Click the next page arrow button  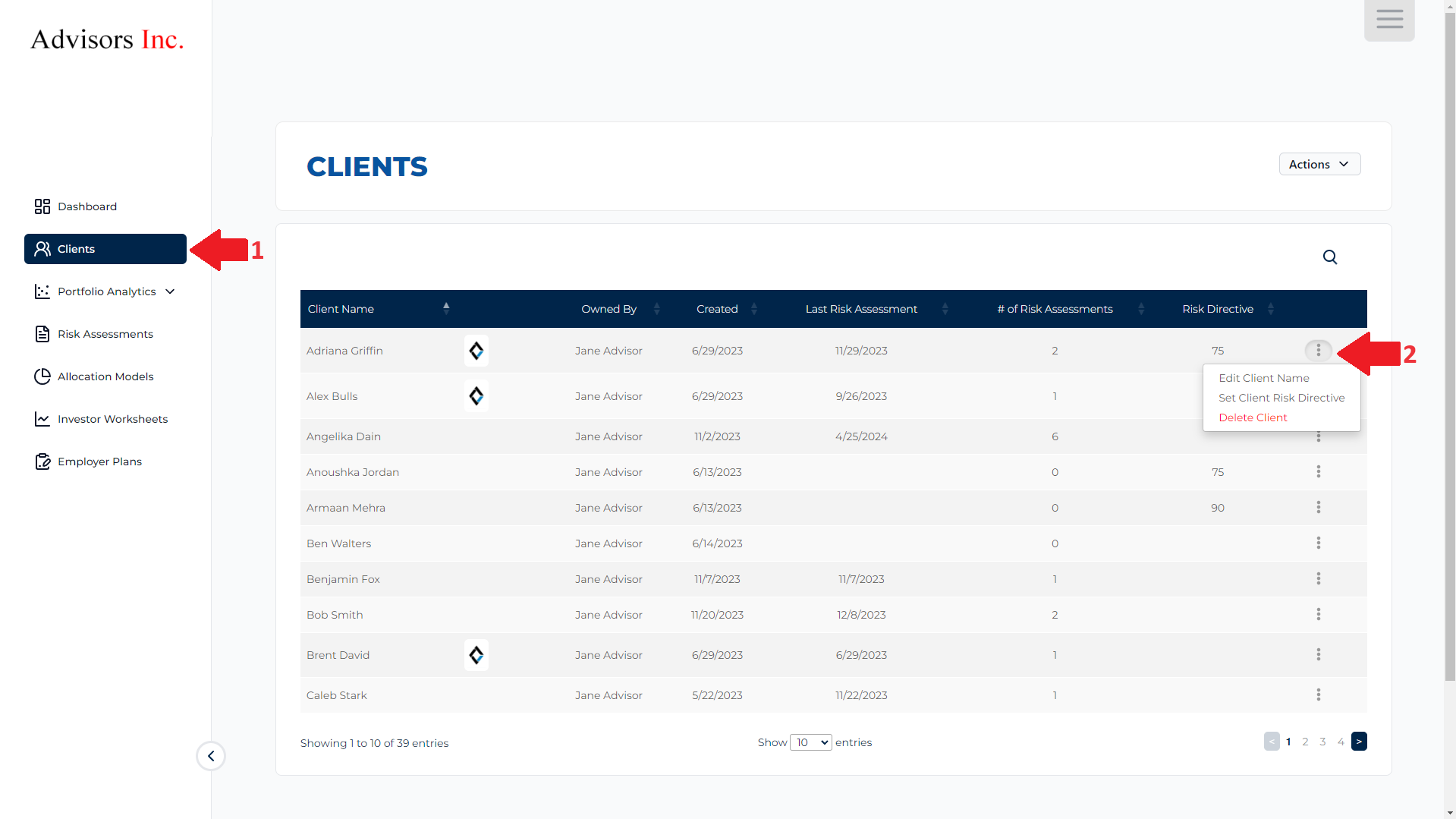[x=1358, y=742]
